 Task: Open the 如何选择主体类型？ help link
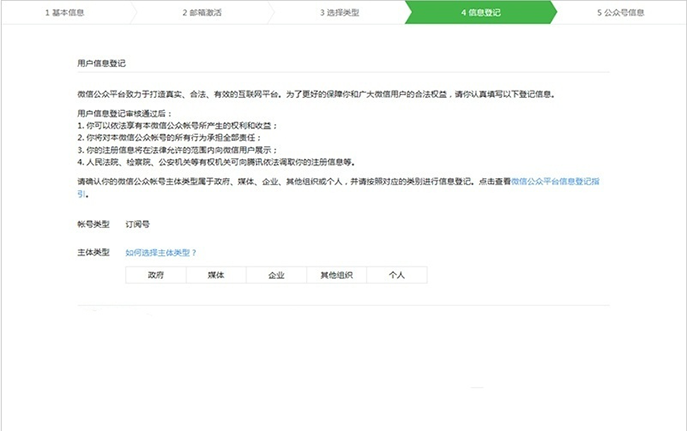tap(161, 252)
